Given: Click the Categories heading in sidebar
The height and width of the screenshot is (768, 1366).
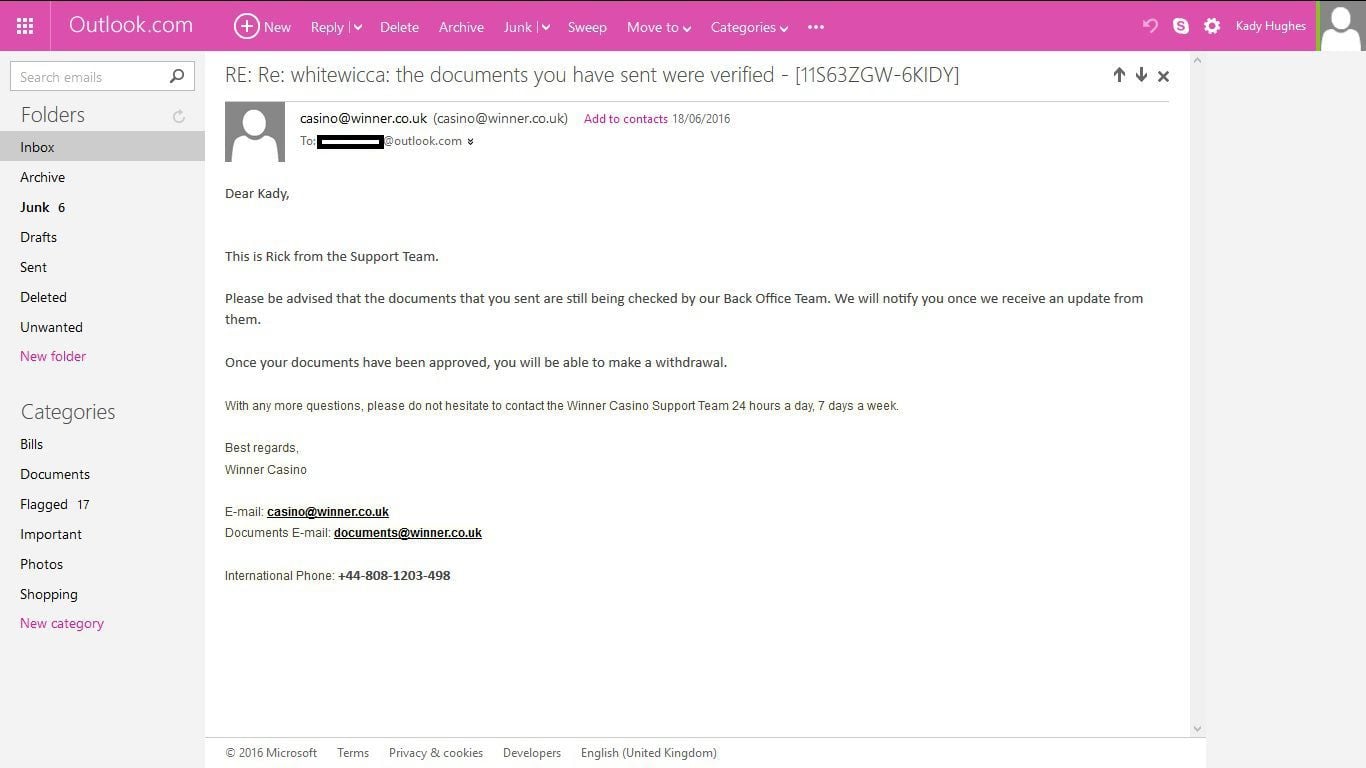Looking at the screenshot, I should pyautogui.click(x=68, y=412).
